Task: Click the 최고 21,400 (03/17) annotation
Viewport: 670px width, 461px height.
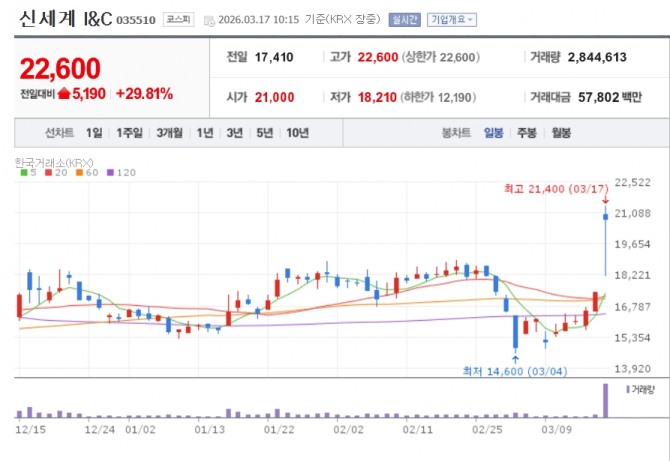Action: pyautogui.click(x=556, y=189)
